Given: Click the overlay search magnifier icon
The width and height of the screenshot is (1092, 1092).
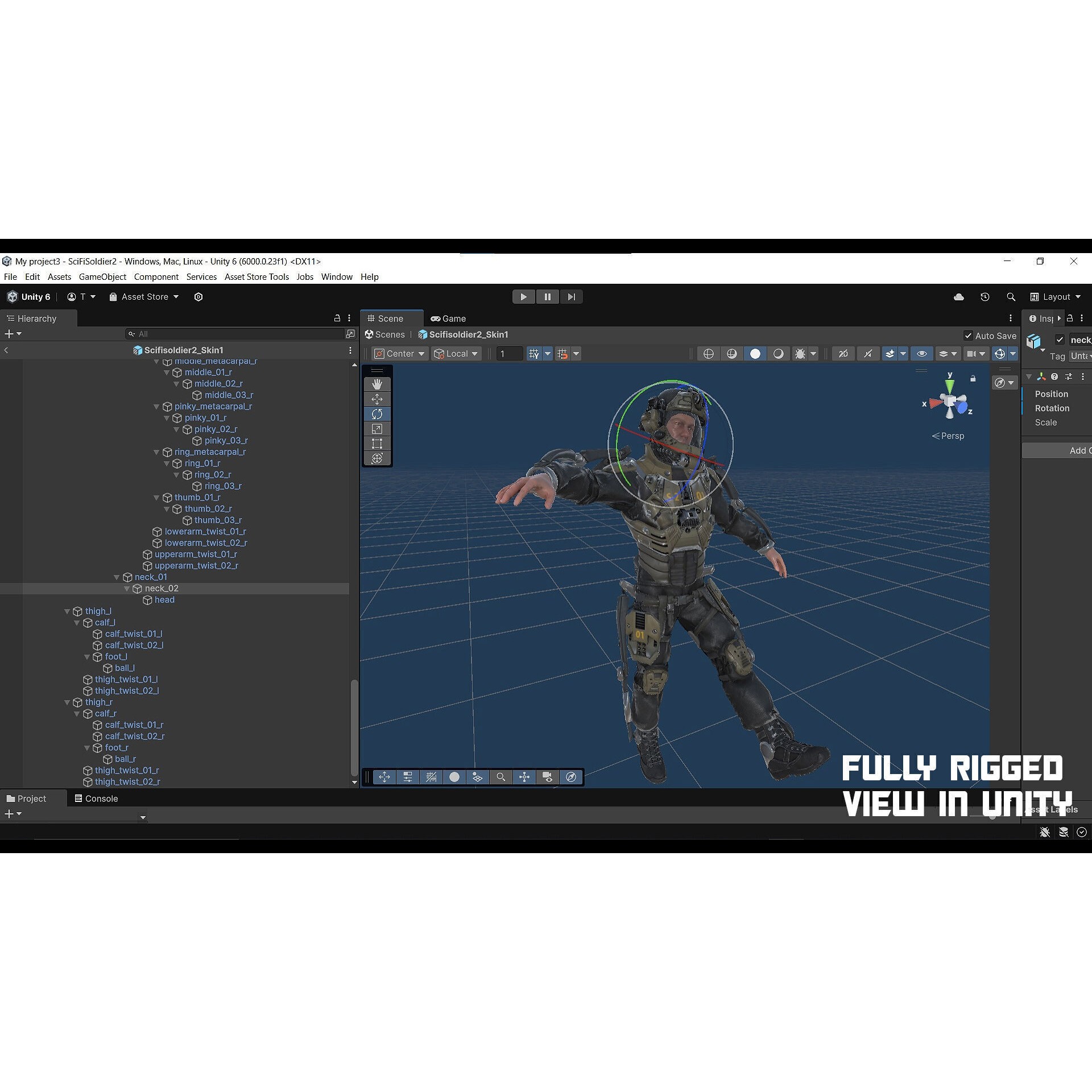Looking at the screenshot, I should click(500, 777).
